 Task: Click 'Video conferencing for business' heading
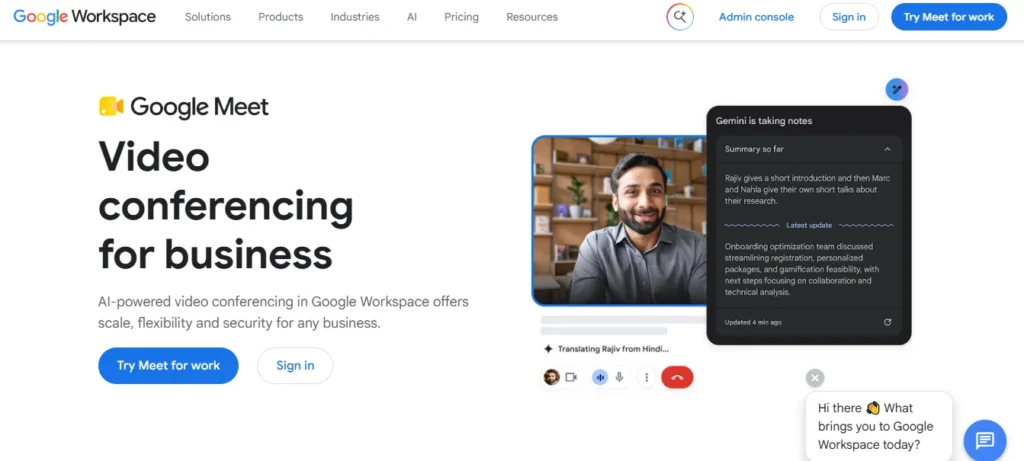tap(226, 205)
